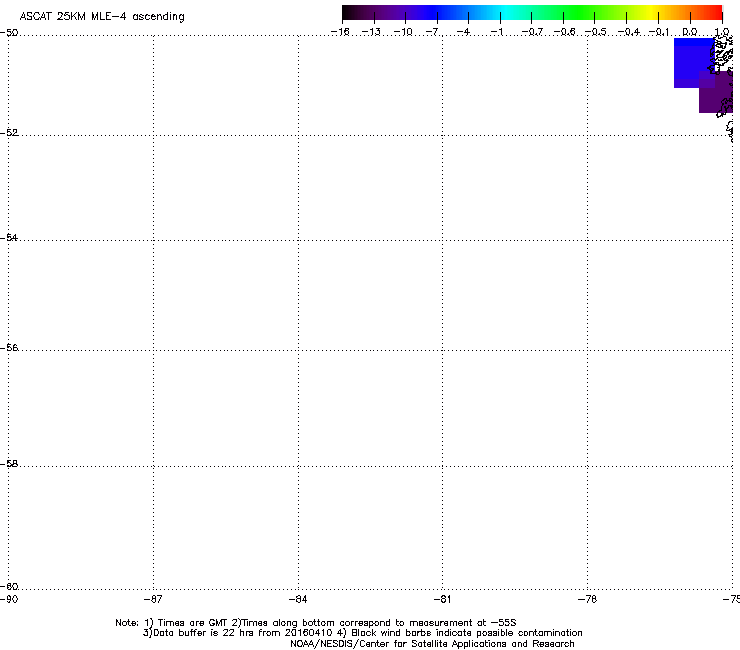
Task: Click the '-4' color scale label
Action: (x=464, y=32)
